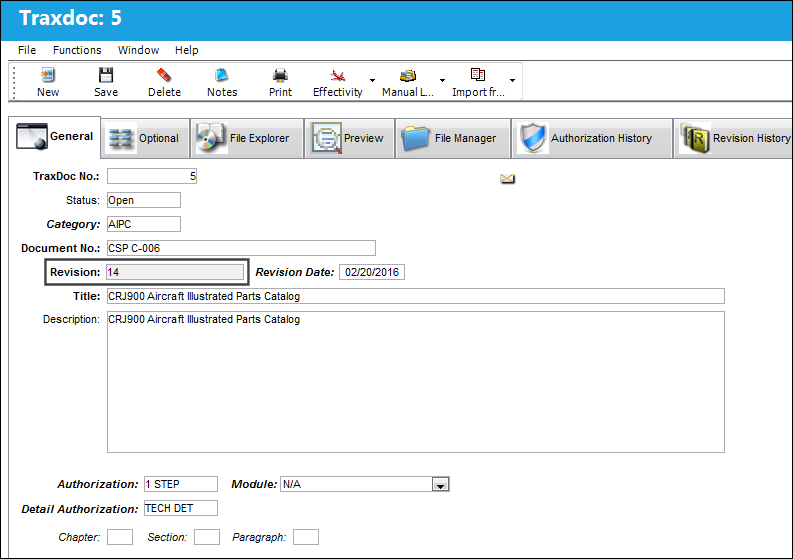Click the TraxDoc No. field
Screen dimensions: 793x559
point(152,176)
